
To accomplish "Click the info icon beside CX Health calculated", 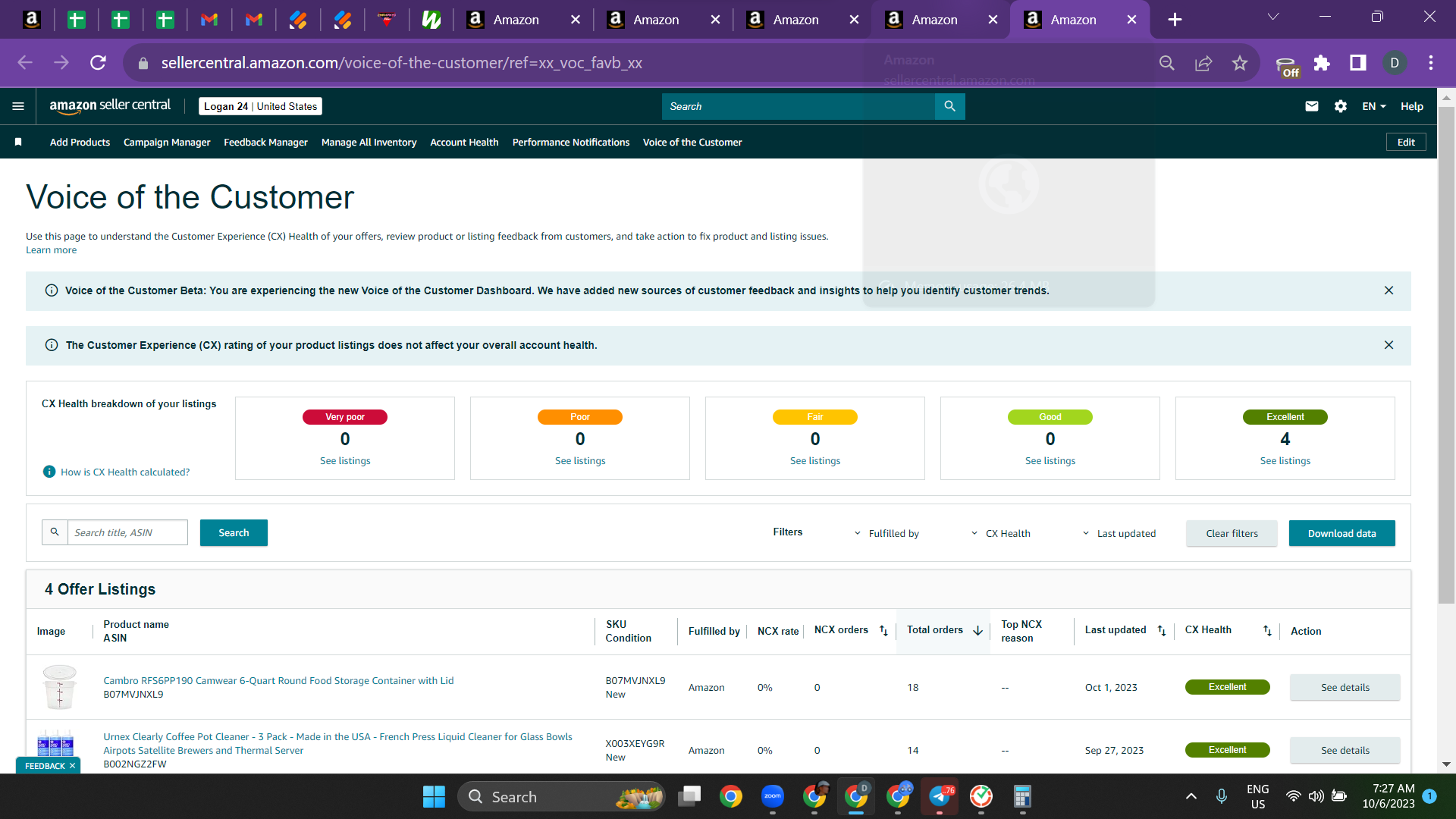I will click(x=49, y=472).
